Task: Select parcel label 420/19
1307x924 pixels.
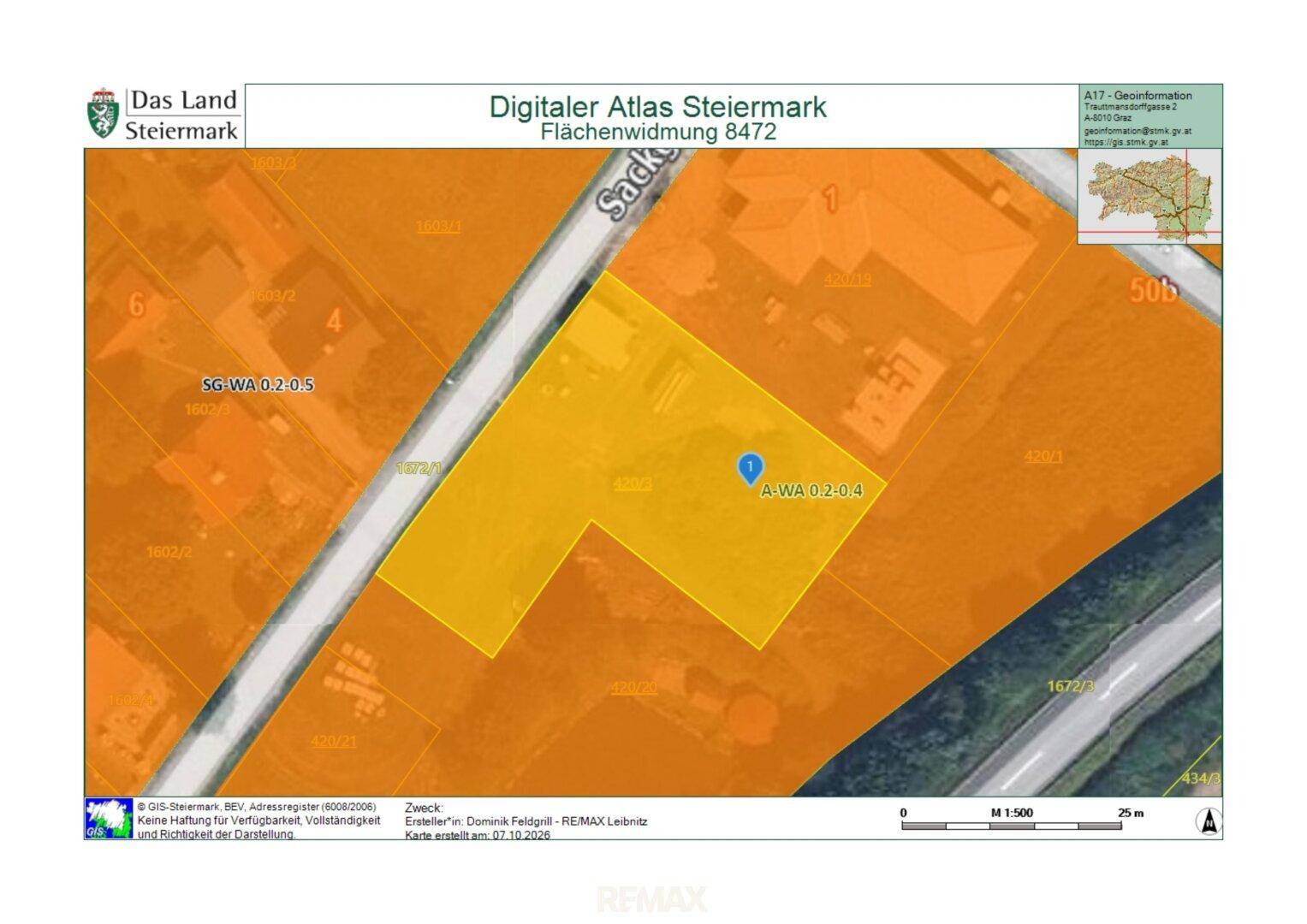Action: pos(847,279)
